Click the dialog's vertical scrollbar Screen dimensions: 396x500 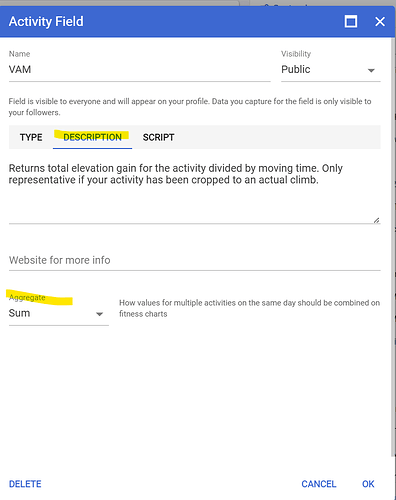[393, 247]
